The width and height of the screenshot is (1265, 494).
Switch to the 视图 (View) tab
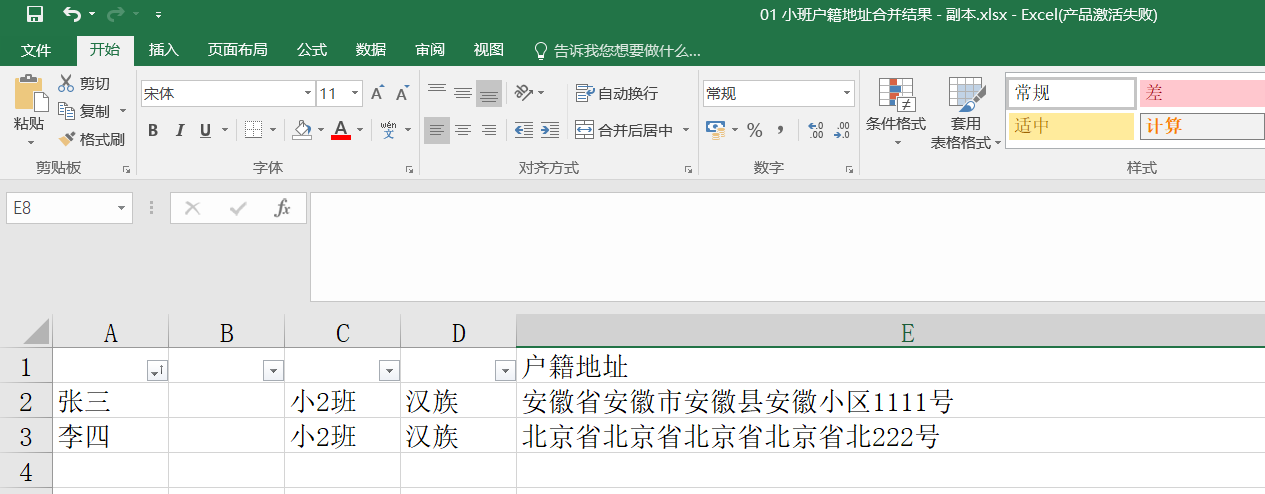click(489, 50)
